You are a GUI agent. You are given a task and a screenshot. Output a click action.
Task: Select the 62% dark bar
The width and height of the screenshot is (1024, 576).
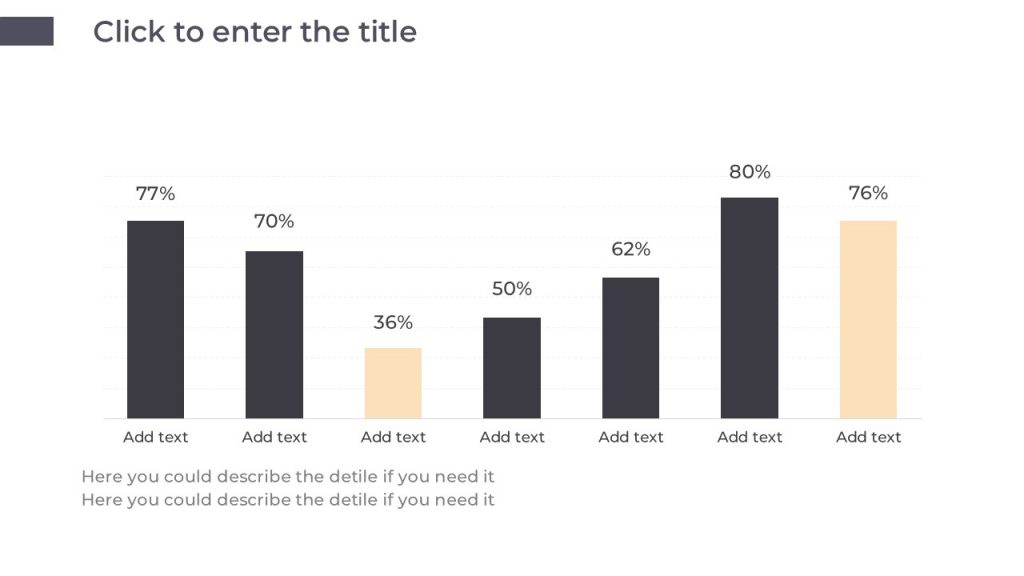coord(631,348)
